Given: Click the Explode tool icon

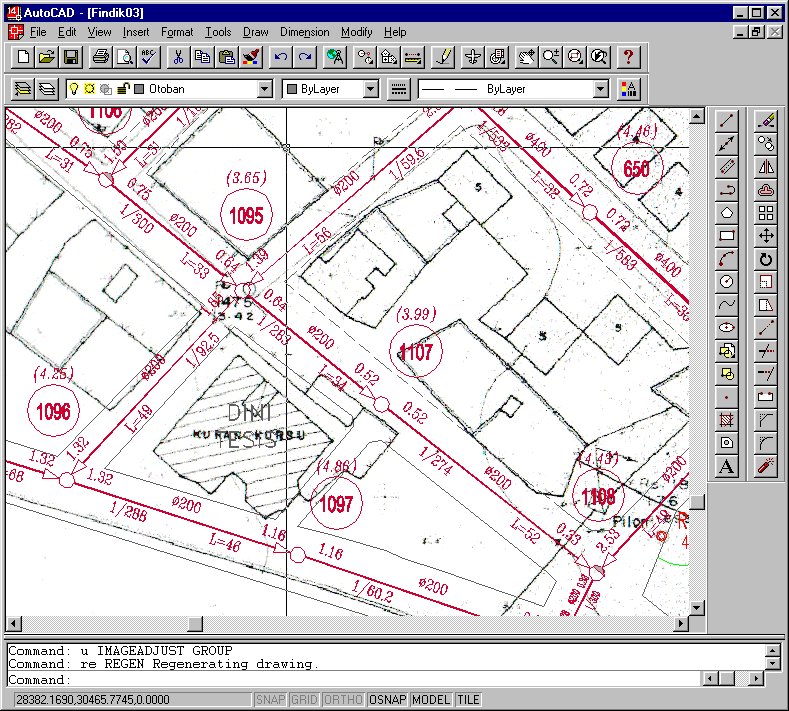Looking at the screenshot, I should [766, 466].
